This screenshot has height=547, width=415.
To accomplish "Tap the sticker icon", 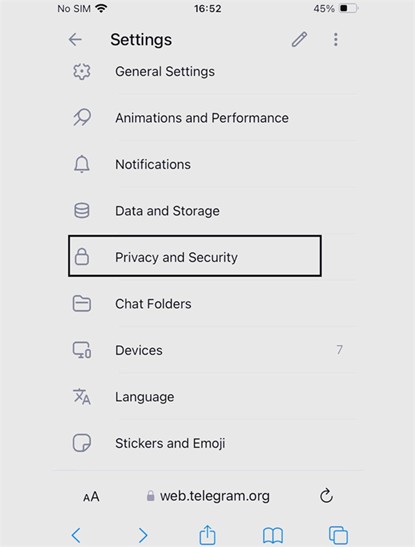I will point(82,443).
